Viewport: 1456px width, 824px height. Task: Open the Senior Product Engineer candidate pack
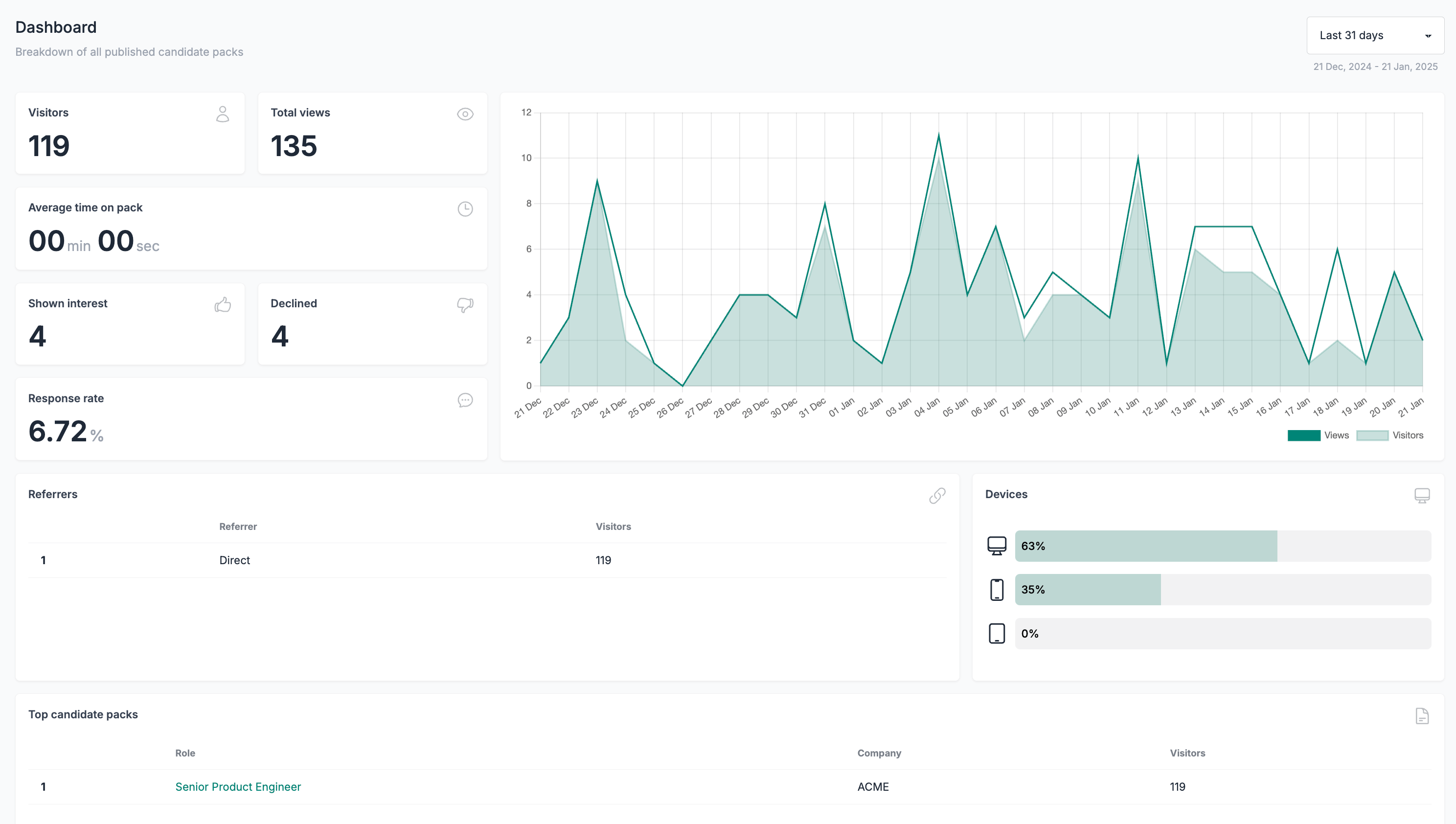point(238,787)
